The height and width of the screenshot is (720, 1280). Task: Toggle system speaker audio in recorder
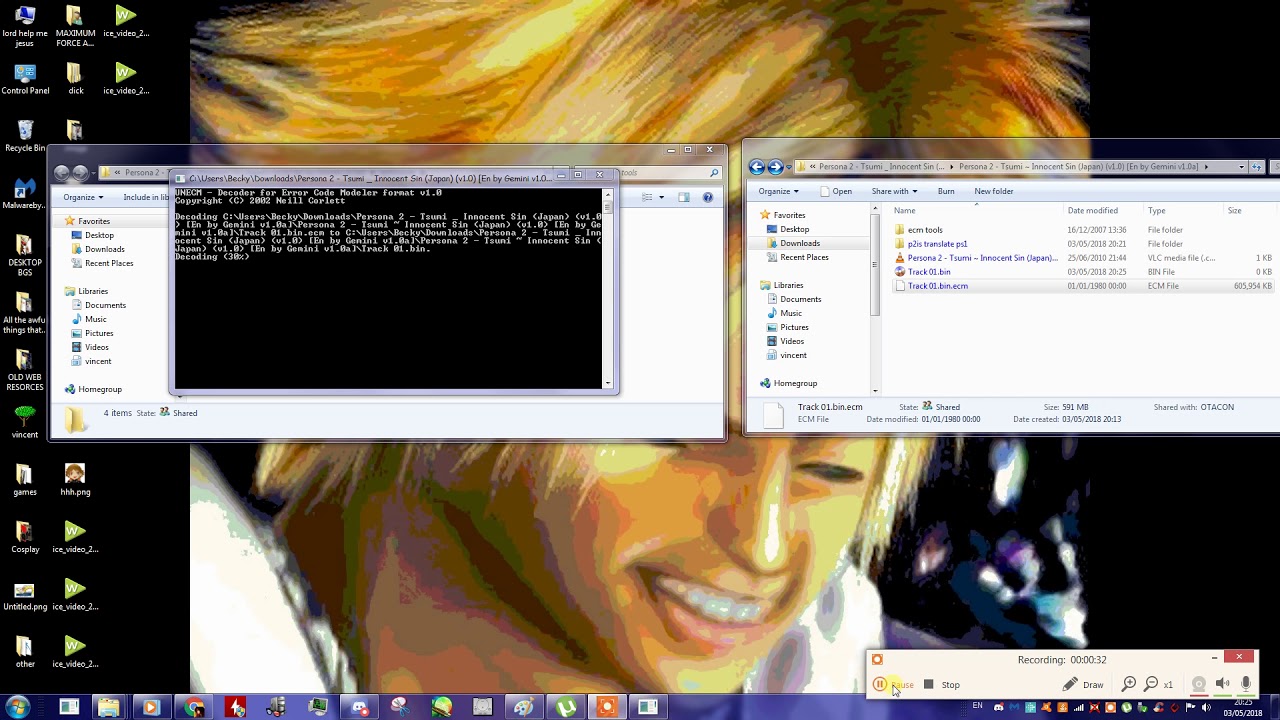click(x=1222, y=685)
